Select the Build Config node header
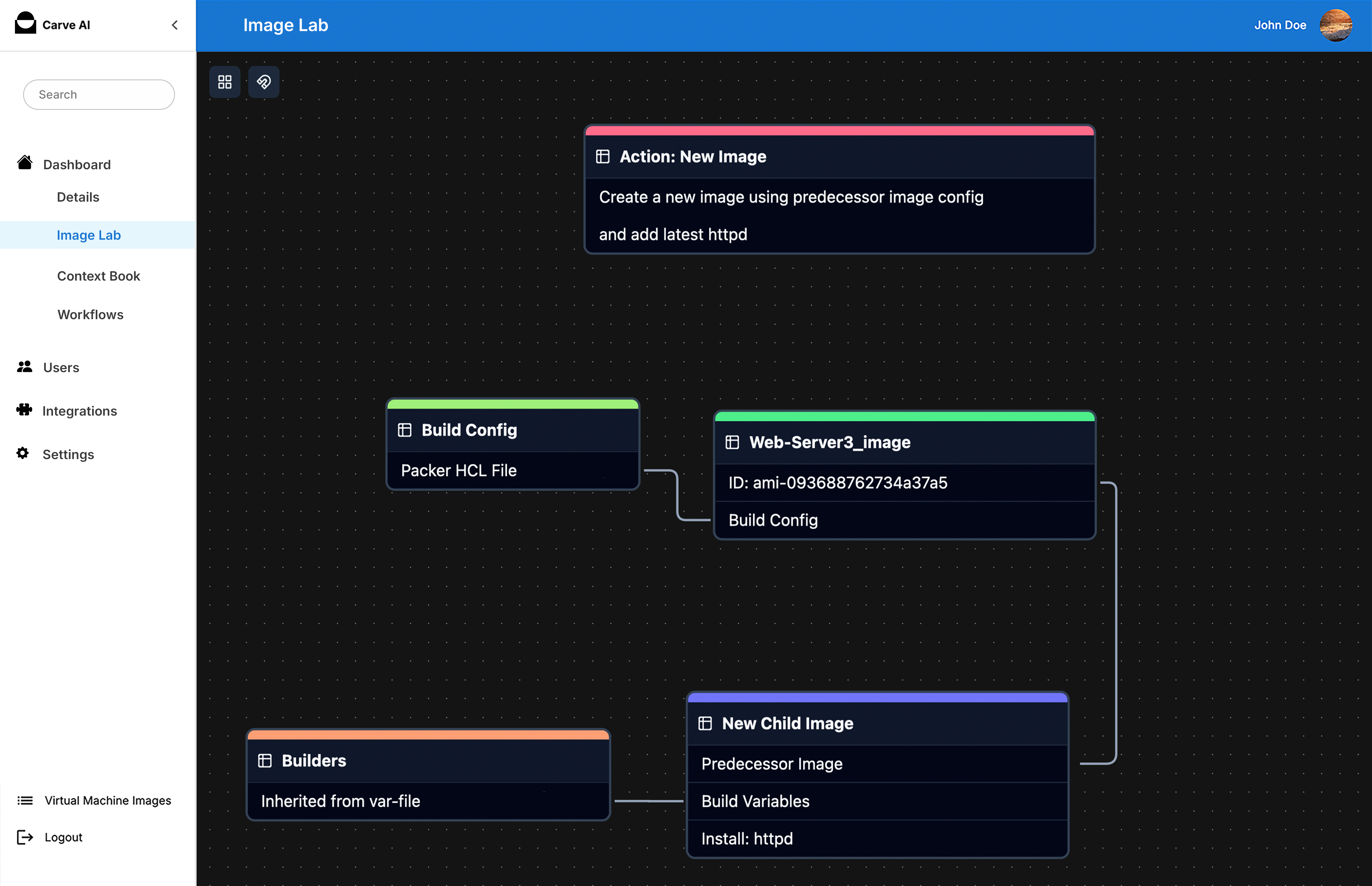The height and width of the screenshot is (886, 1372). 513,430
